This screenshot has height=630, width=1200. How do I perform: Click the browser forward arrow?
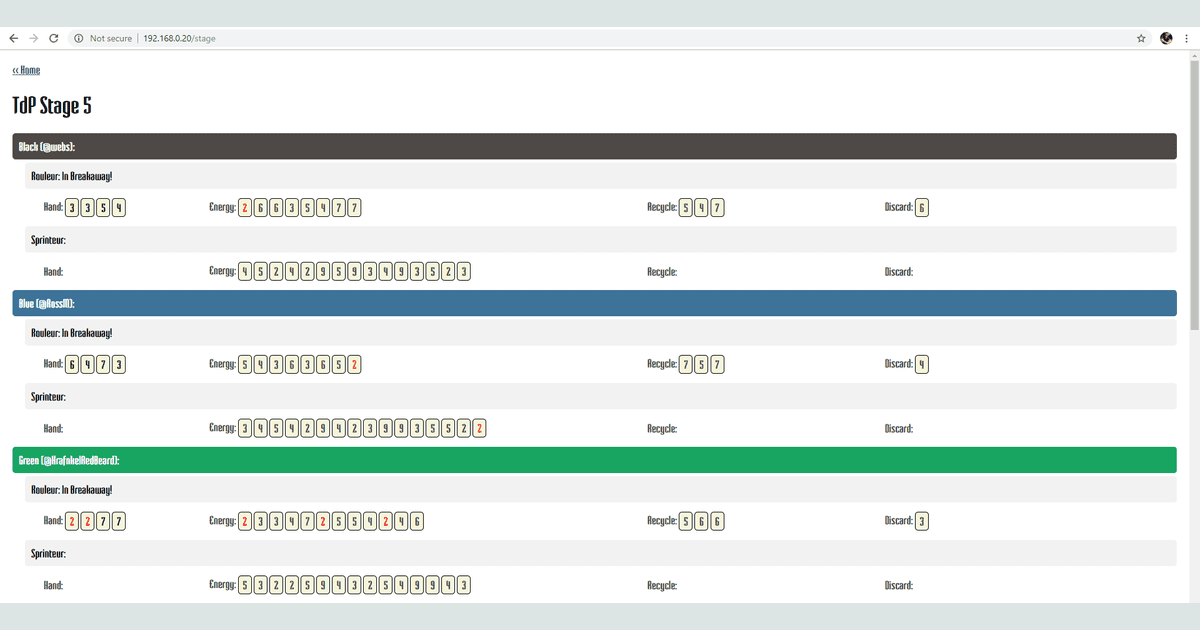(33, 38)
